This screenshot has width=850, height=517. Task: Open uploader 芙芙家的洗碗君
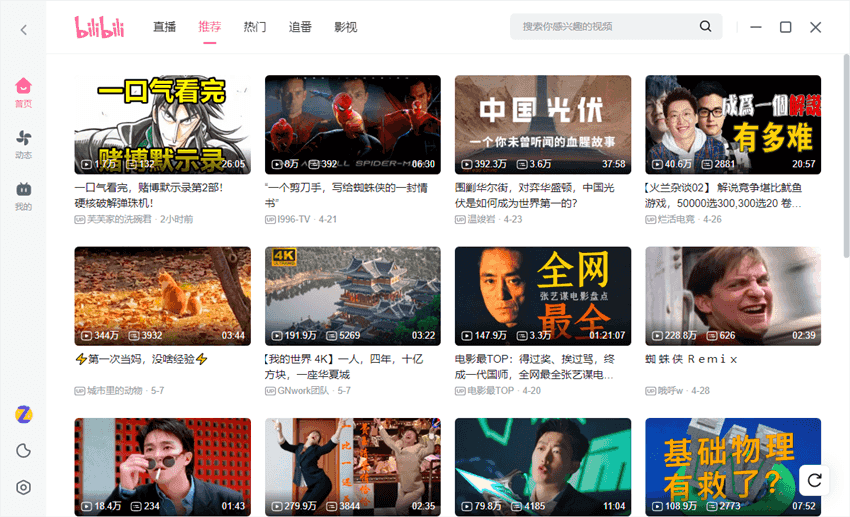pos(119,219)
